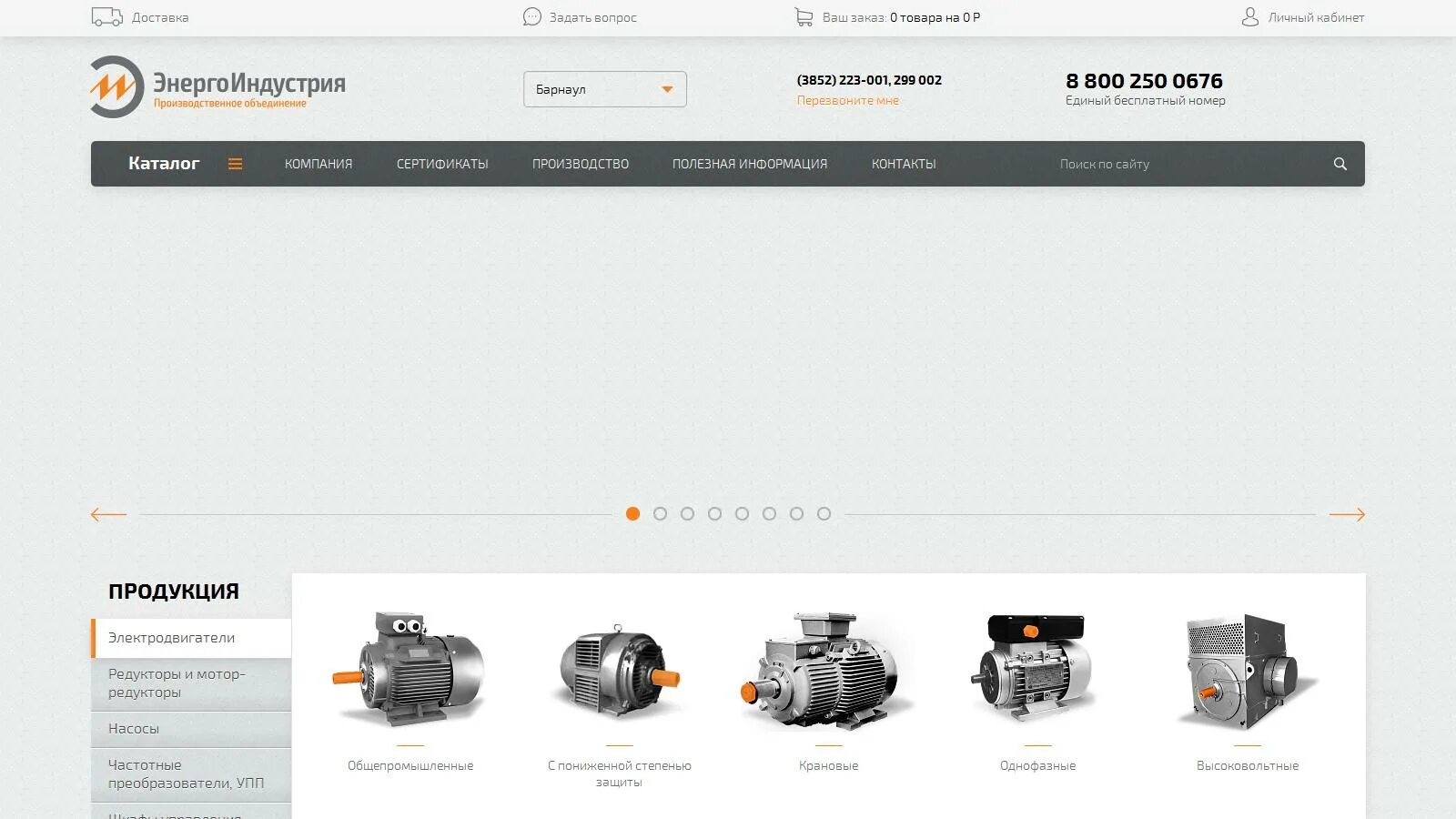The image size is (1456, 819).
Task: Click the С пониженной степенью защиты motor image
Action: (619, 672)
